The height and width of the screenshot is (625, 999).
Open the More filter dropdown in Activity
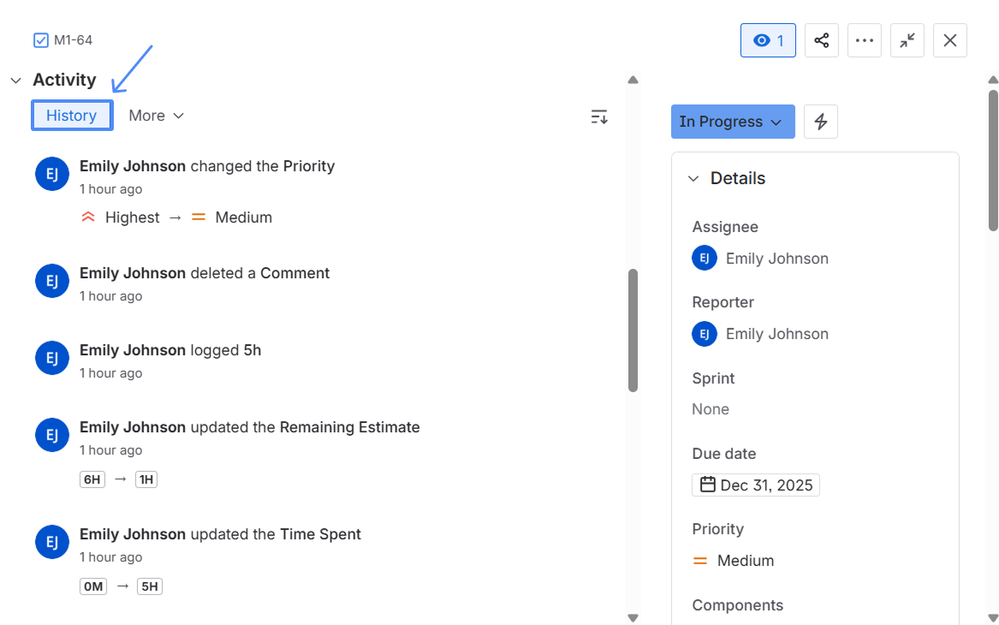click(155, 115)
